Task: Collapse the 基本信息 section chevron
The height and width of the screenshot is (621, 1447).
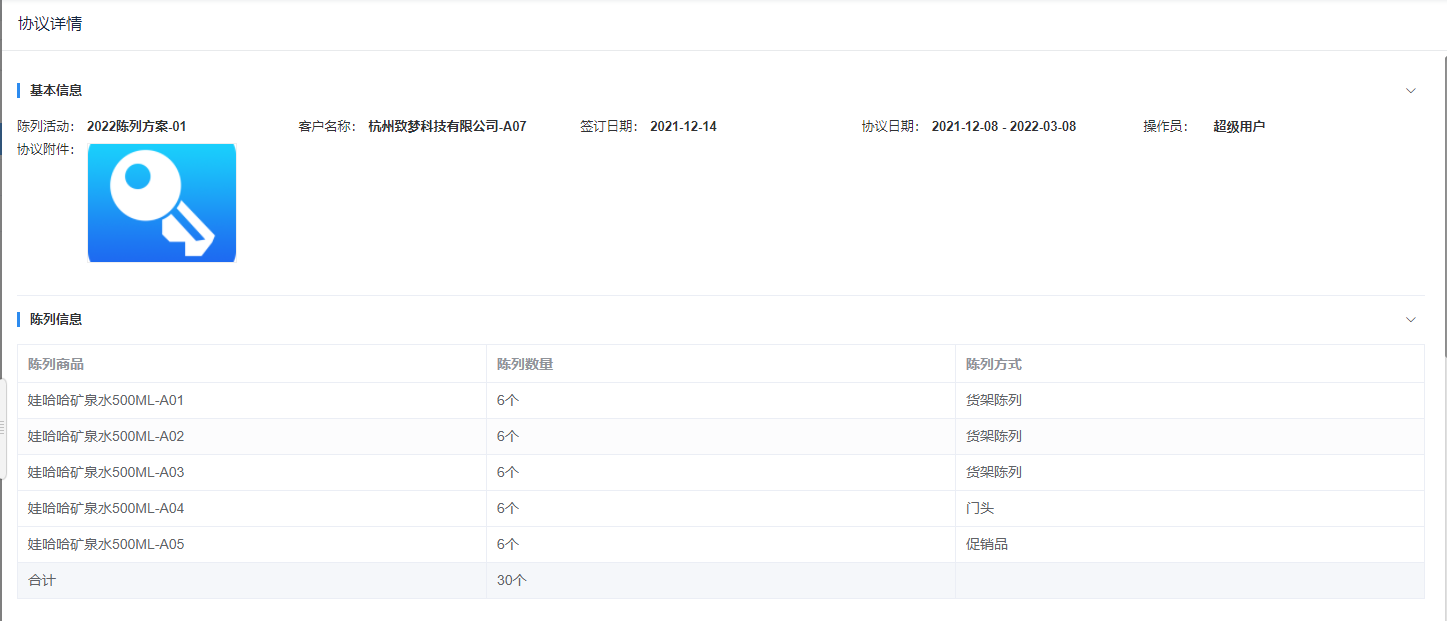Action: pyautogui.click(x=1411, y=90)
